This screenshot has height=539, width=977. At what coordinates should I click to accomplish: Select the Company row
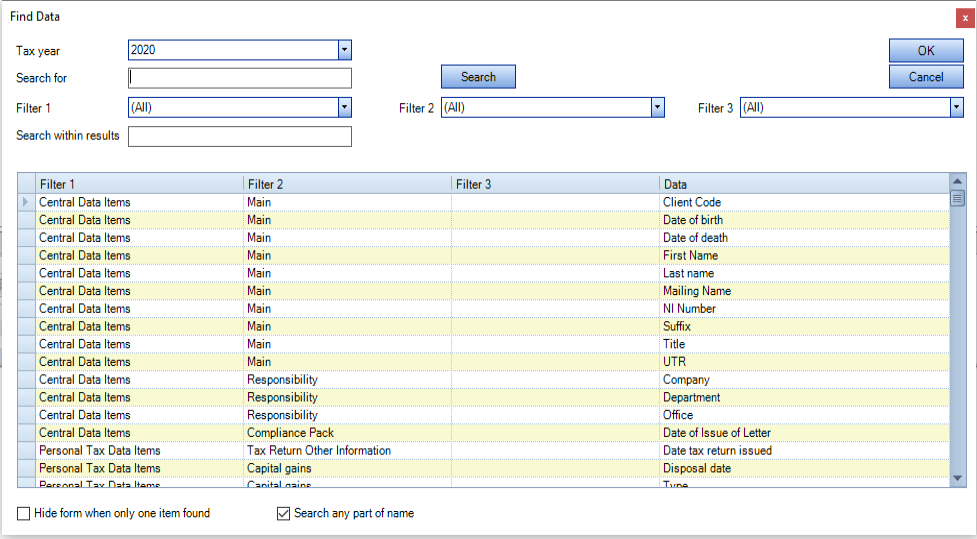483,379
